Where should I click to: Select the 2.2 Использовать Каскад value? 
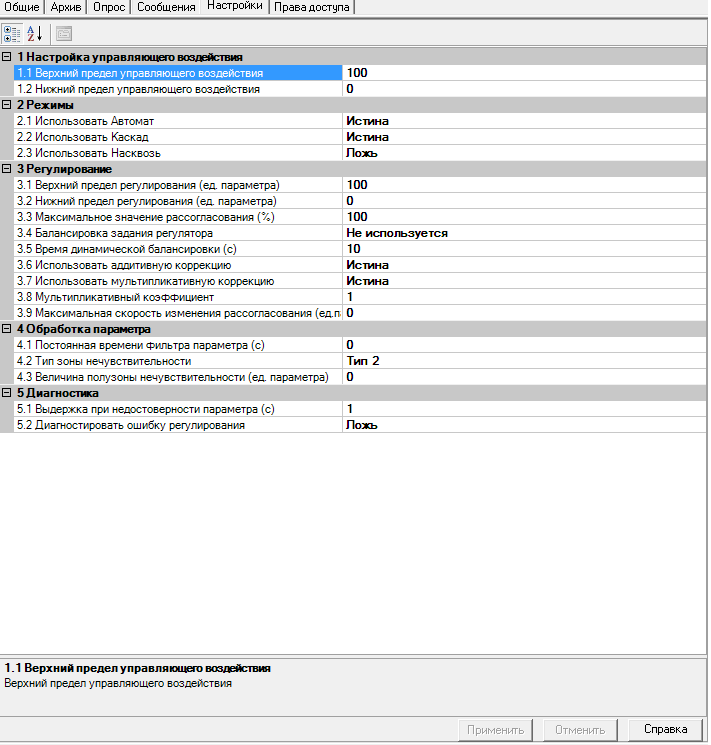point(524,137)
